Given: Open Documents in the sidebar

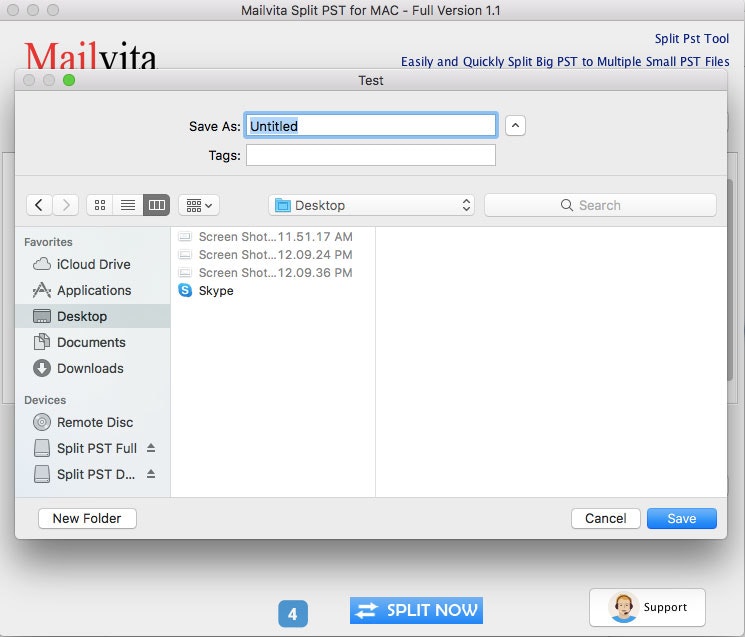Looking at the screenshot, I should [x=93, y=342].
